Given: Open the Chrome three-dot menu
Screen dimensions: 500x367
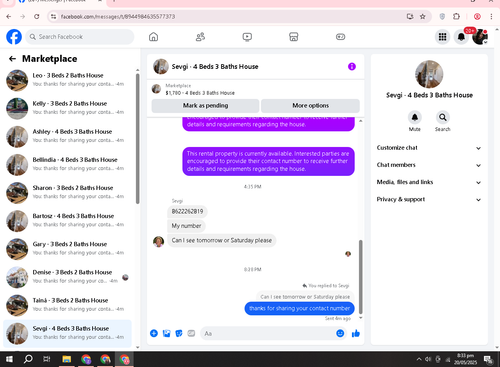Looking at the screenshot, I should pos(491,16).
